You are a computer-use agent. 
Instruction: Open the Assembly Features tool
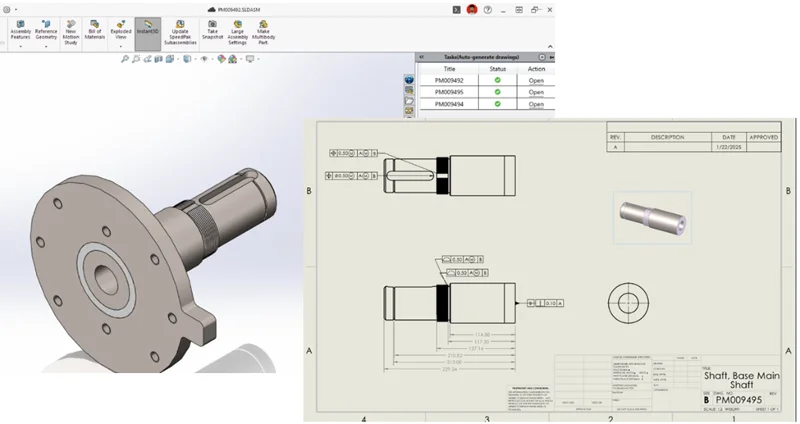(20, 29)
